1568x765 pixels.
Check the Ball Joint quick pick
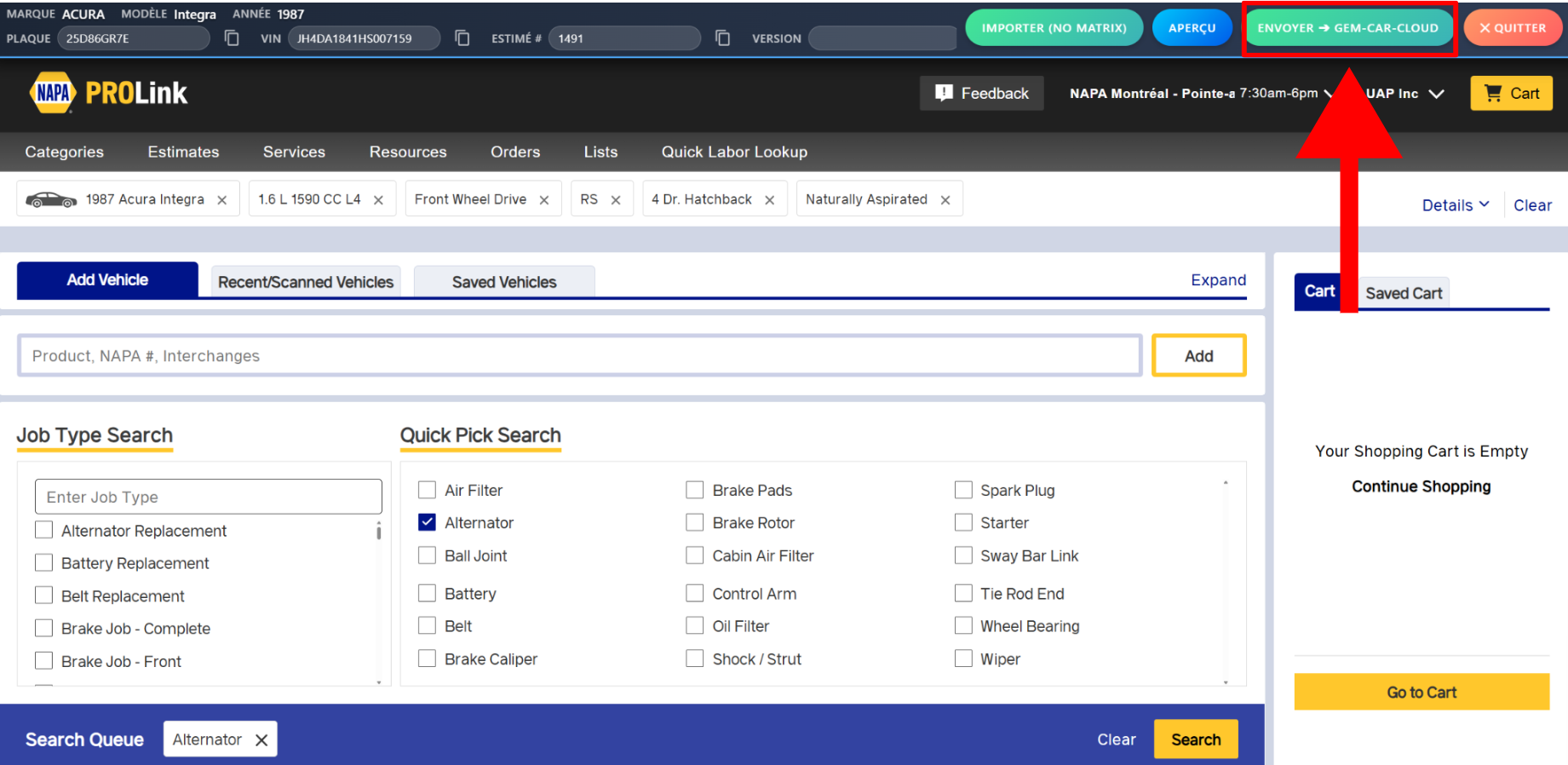pyautogui.click(x=428, y=555)
